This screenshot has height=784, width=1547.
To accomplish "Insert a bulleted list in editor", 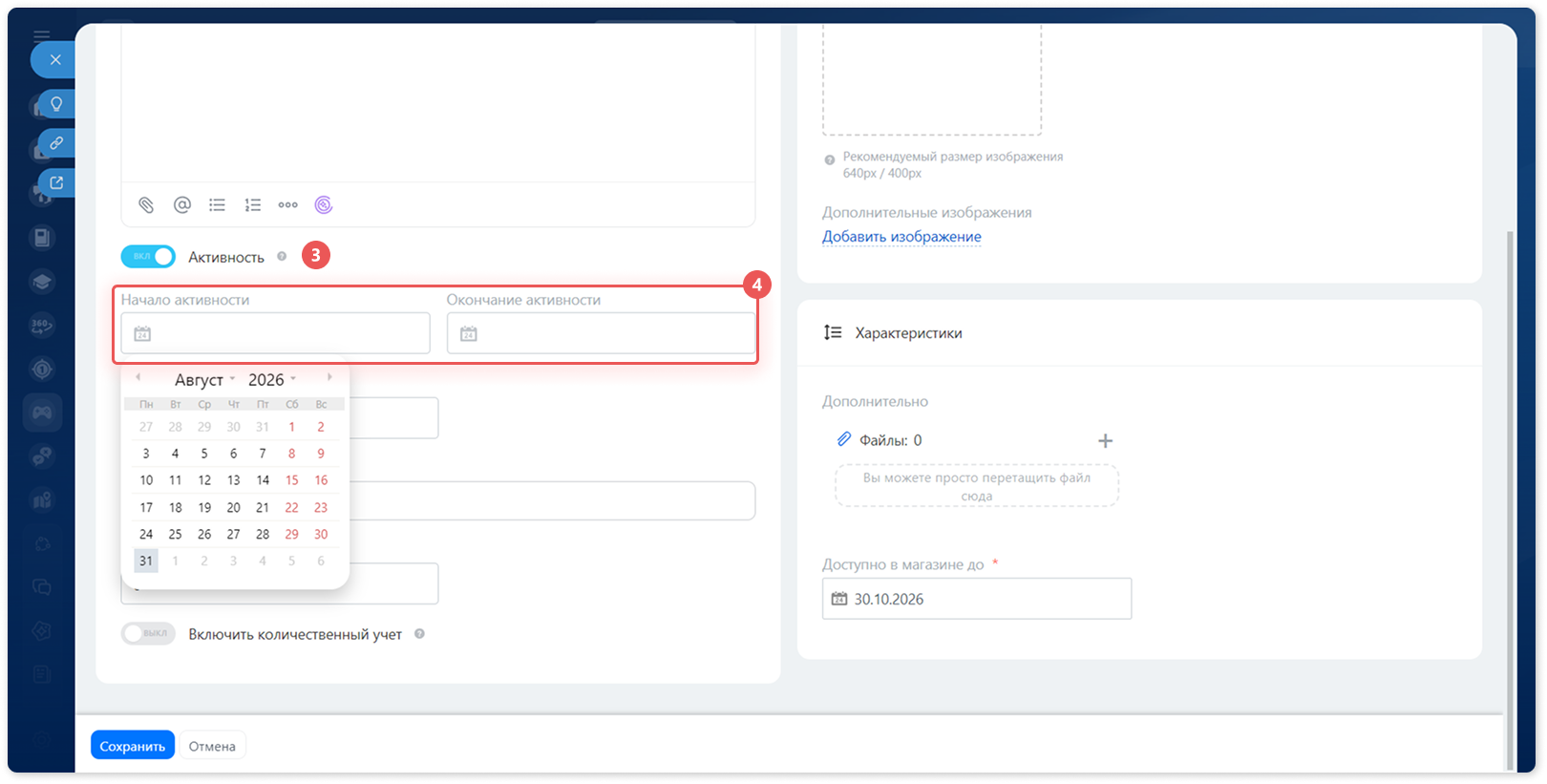I will coord(218,204).
